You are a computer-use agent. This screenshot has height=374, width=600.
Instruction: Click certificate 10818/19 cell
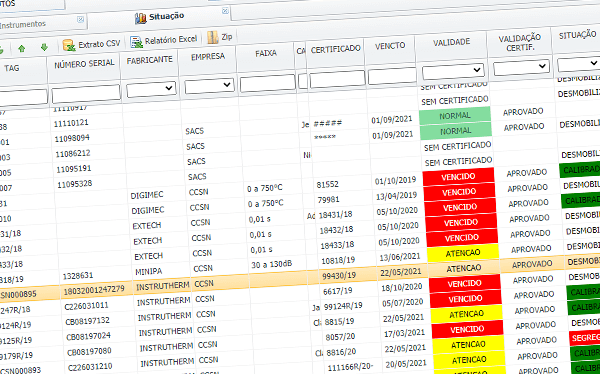tap(338, 260)
